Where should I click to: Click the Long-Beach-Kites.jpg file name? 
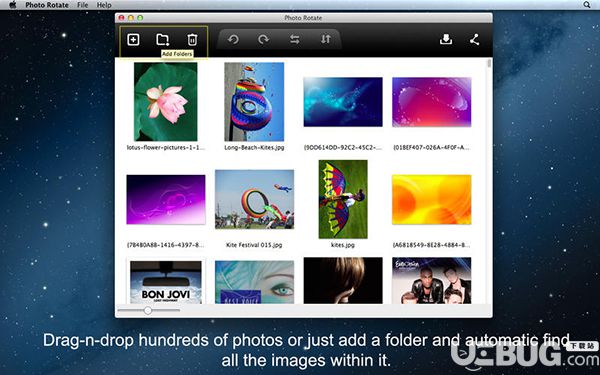254,147
